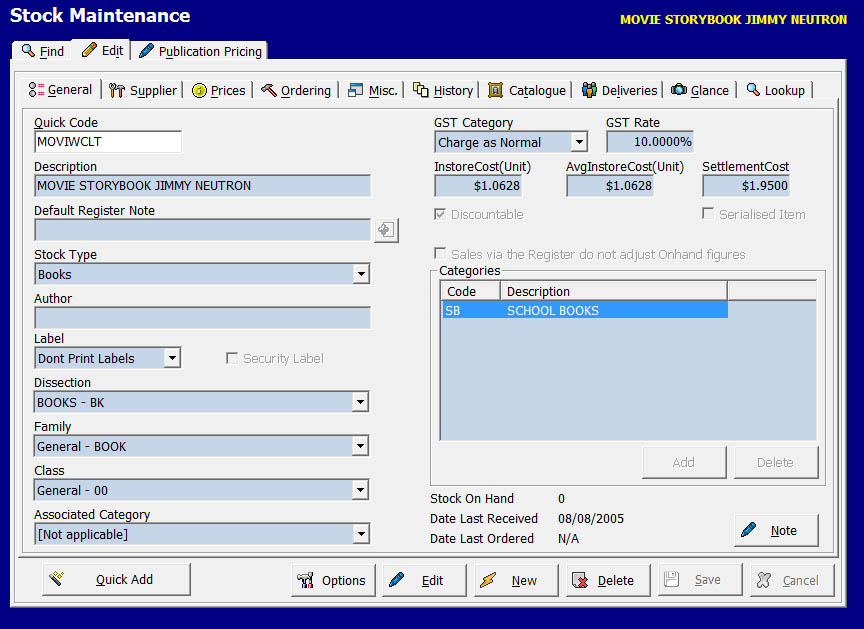
Task: Click the Catalogue tab picture frame icon
Action: pos(495,90)
